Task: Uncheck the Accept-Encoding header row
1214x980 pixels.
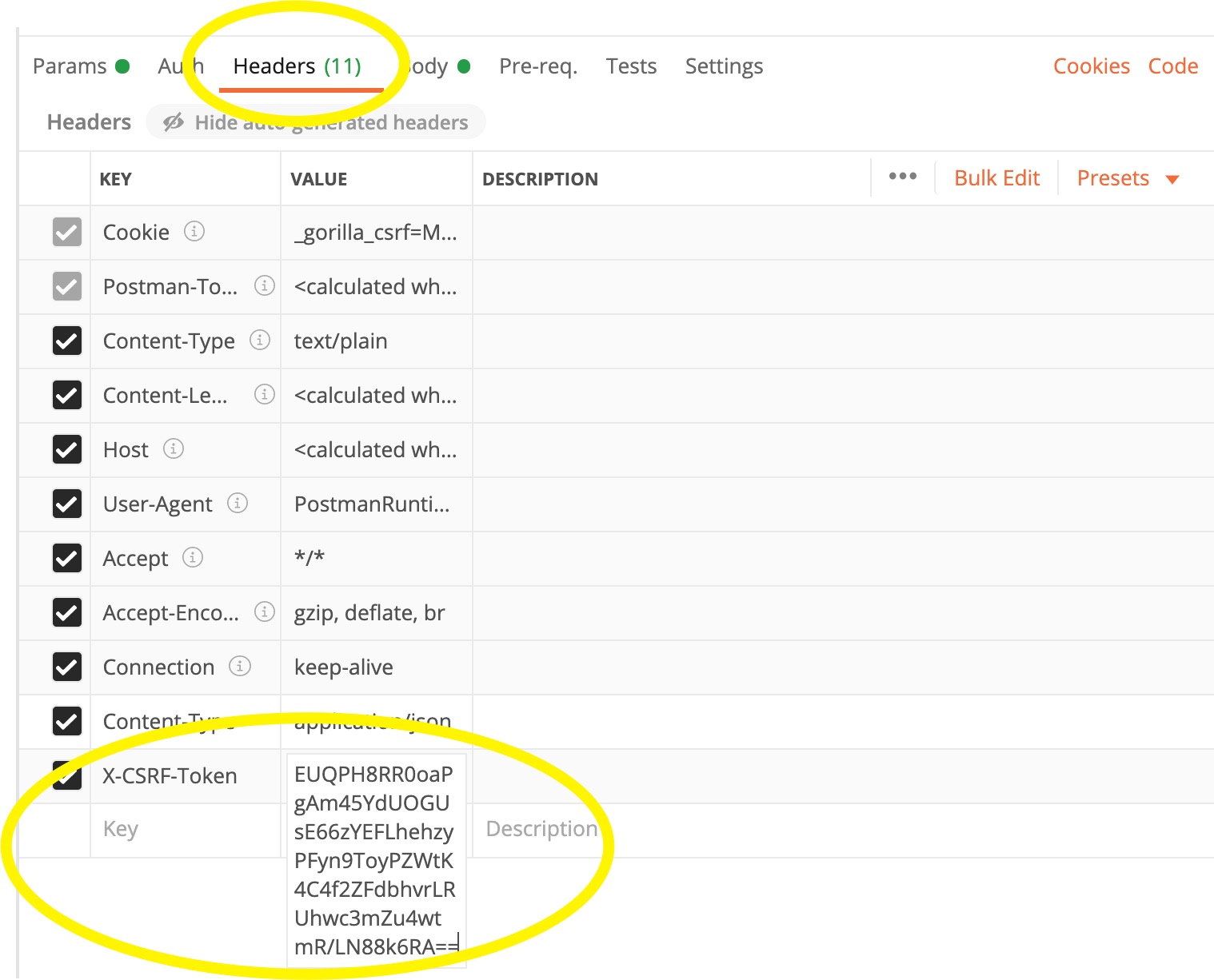Action: (66, 612)
